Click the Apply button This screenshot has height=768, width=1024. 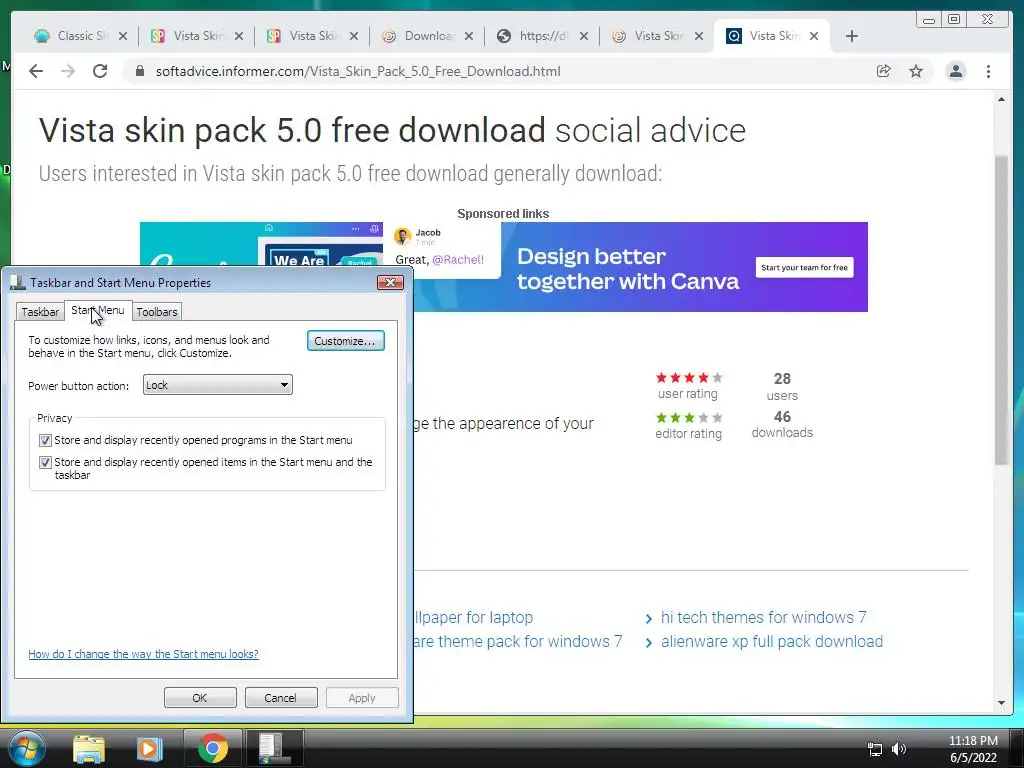coord(362,697)
